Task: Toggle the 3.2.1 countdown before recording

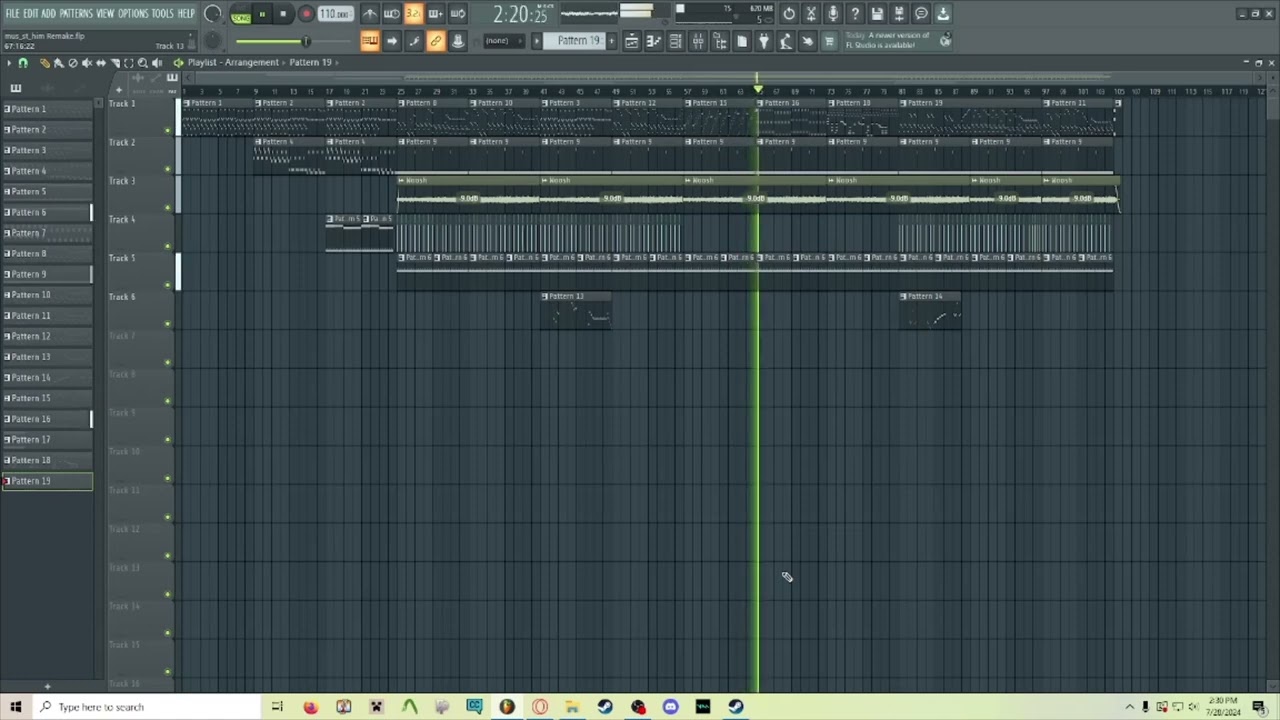Action: pos(413,14)
